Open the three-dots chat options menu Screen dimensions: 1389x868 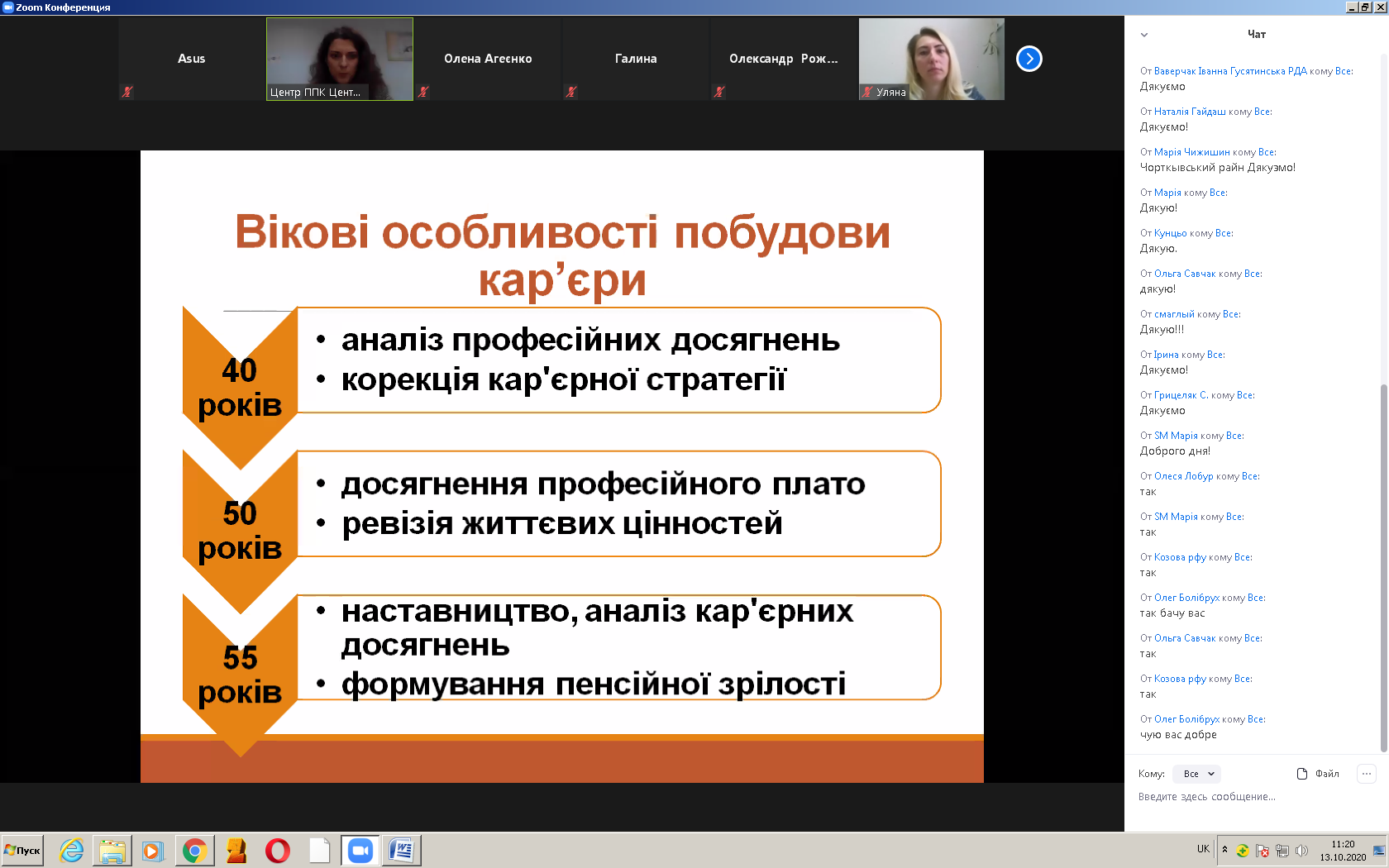(x=1367, y=774)
